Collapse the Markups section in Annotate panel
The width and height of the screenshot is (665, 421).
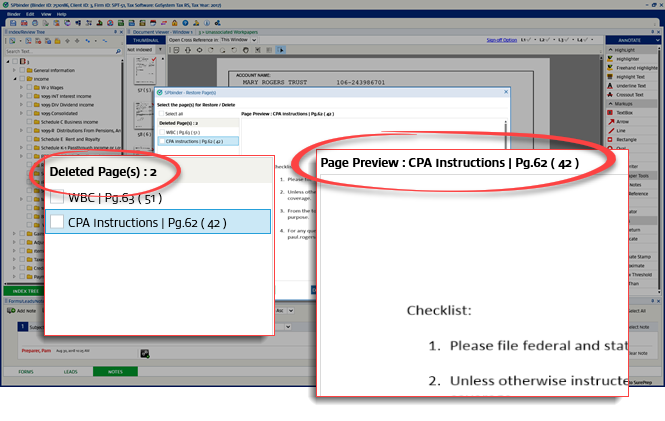point(611,104)
